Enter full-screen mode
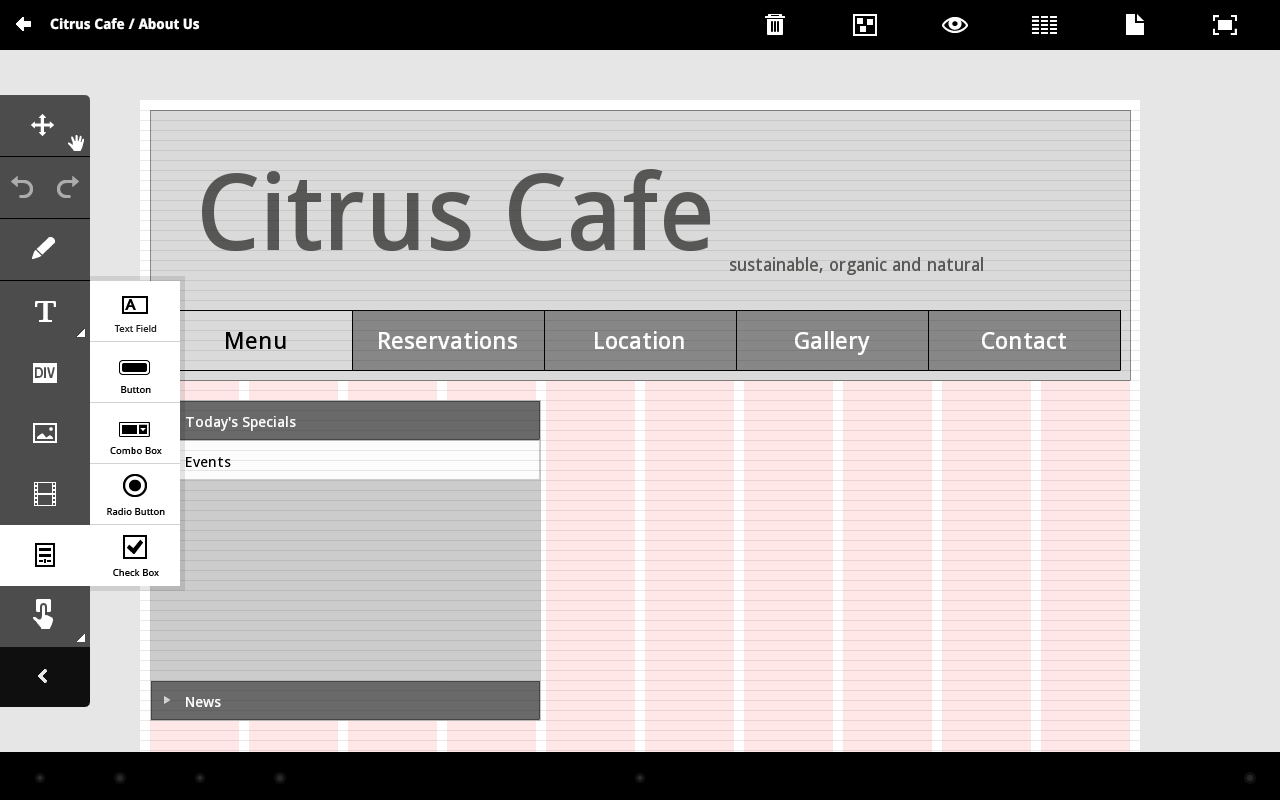This screenshot has width=1280, height=800. [1224, 25]
